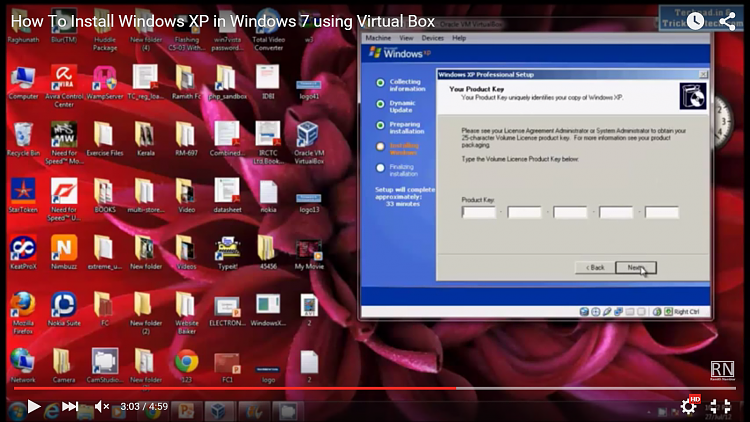Exit full screen mode
The width and height of the screenshot is (750, 422).
click(720, 406)
